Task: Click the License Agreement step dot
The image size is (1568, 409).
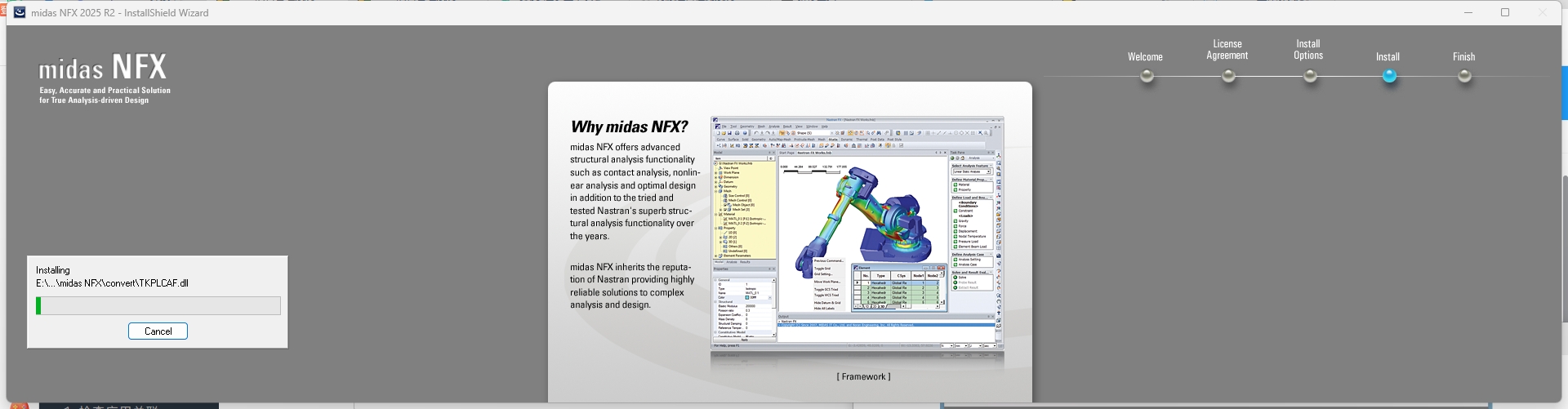Action: tap(1227, 76)
